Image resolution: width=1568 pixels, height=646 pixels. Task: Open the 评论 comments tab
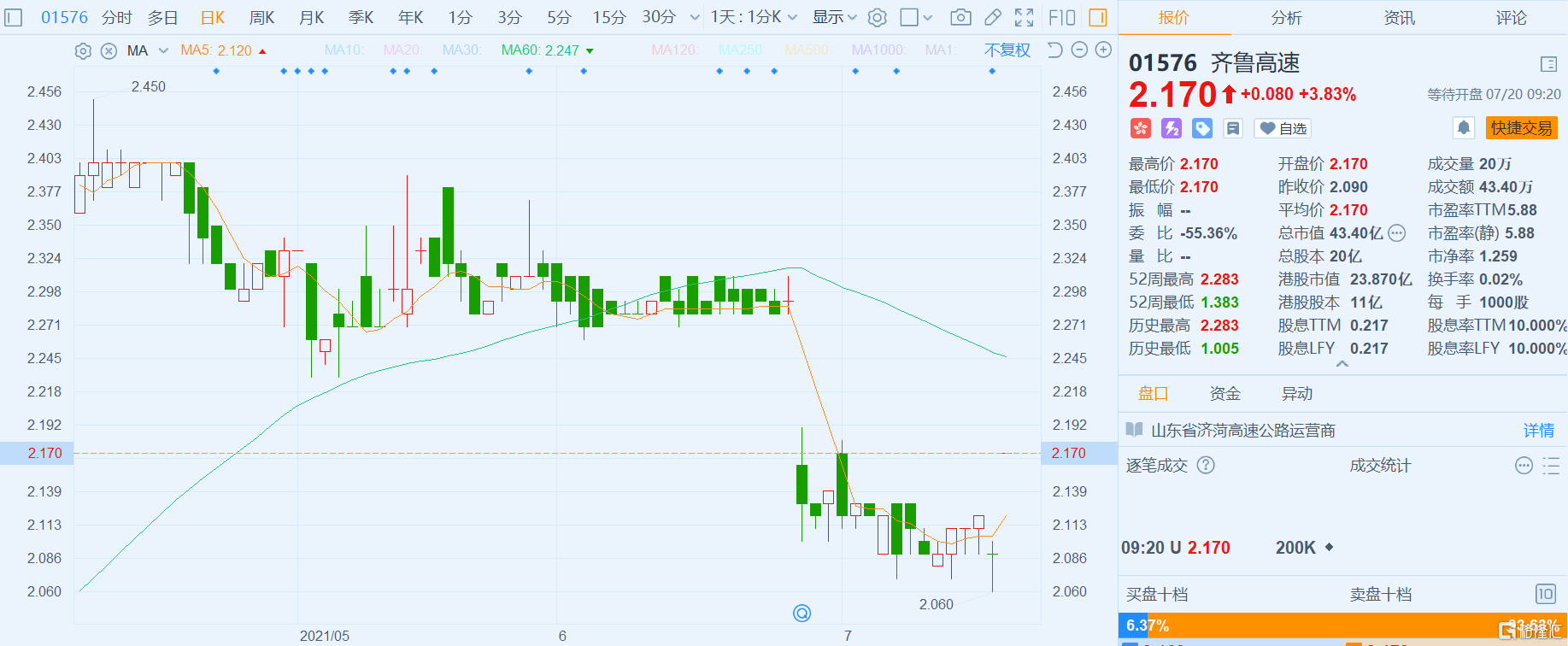point(1512,17)
